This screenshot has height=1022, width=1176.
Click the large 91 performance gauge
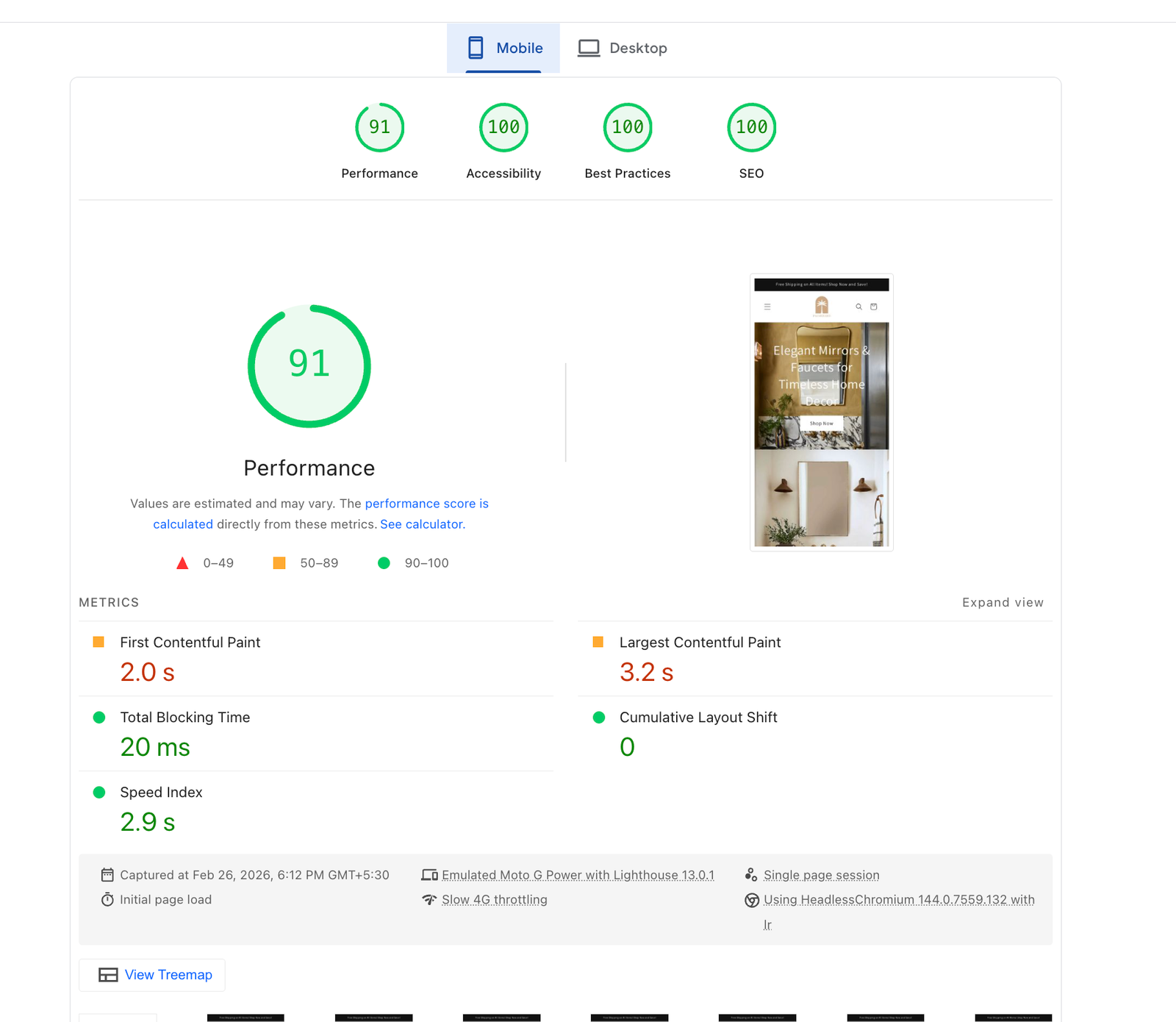(309, 366)
